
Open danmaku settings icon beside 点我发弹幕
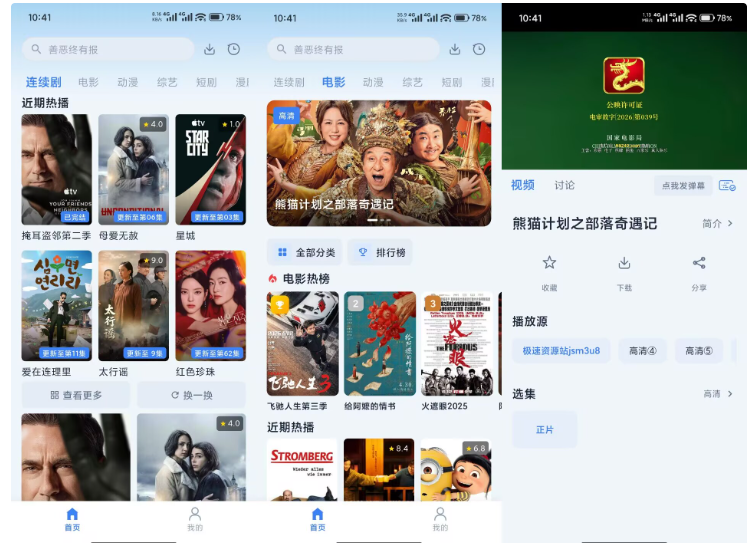[x=727, y=186]
